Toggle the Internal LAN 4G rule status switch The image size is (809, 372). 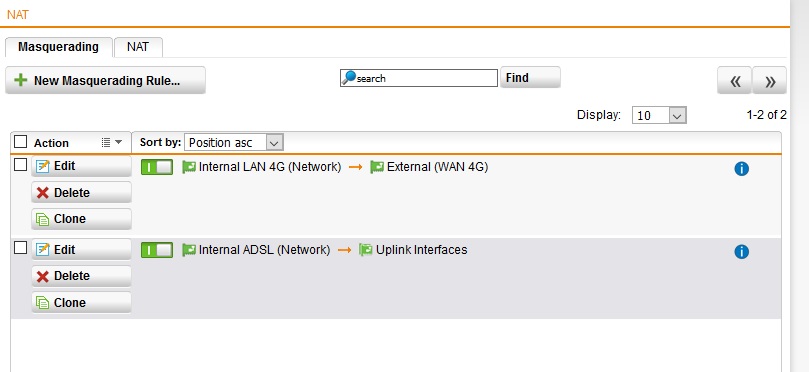coord(157,167)
